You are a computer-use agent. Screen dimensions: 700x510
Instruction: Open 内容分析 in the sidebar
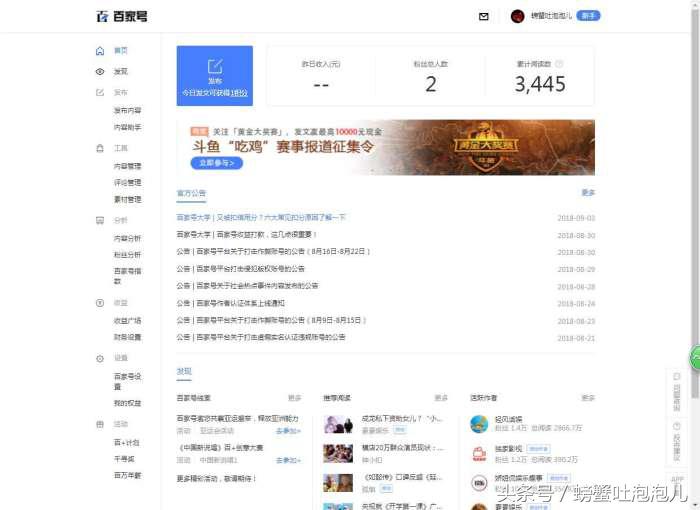tap(128, 238)
